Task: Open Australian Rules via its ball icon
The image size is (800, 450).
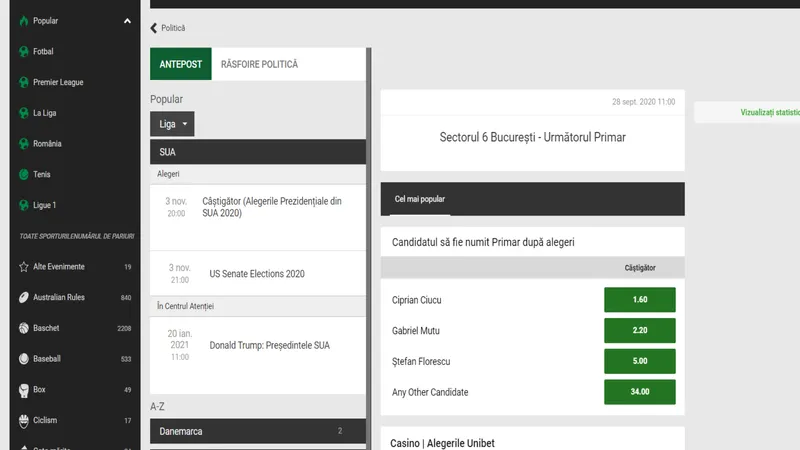Action: (x=23, y=298)
